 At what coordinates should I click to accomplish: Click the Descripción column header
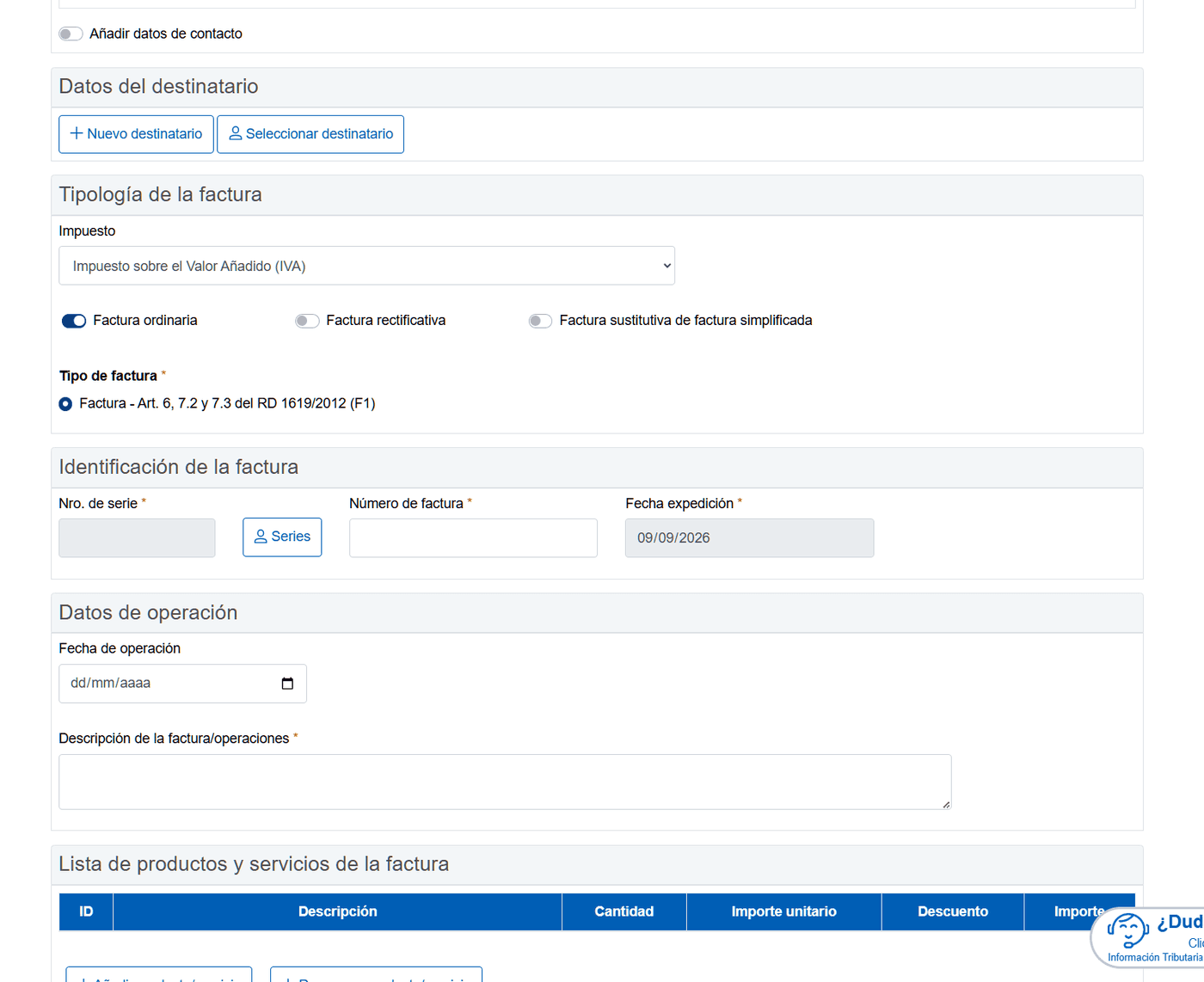click(337, 911)
